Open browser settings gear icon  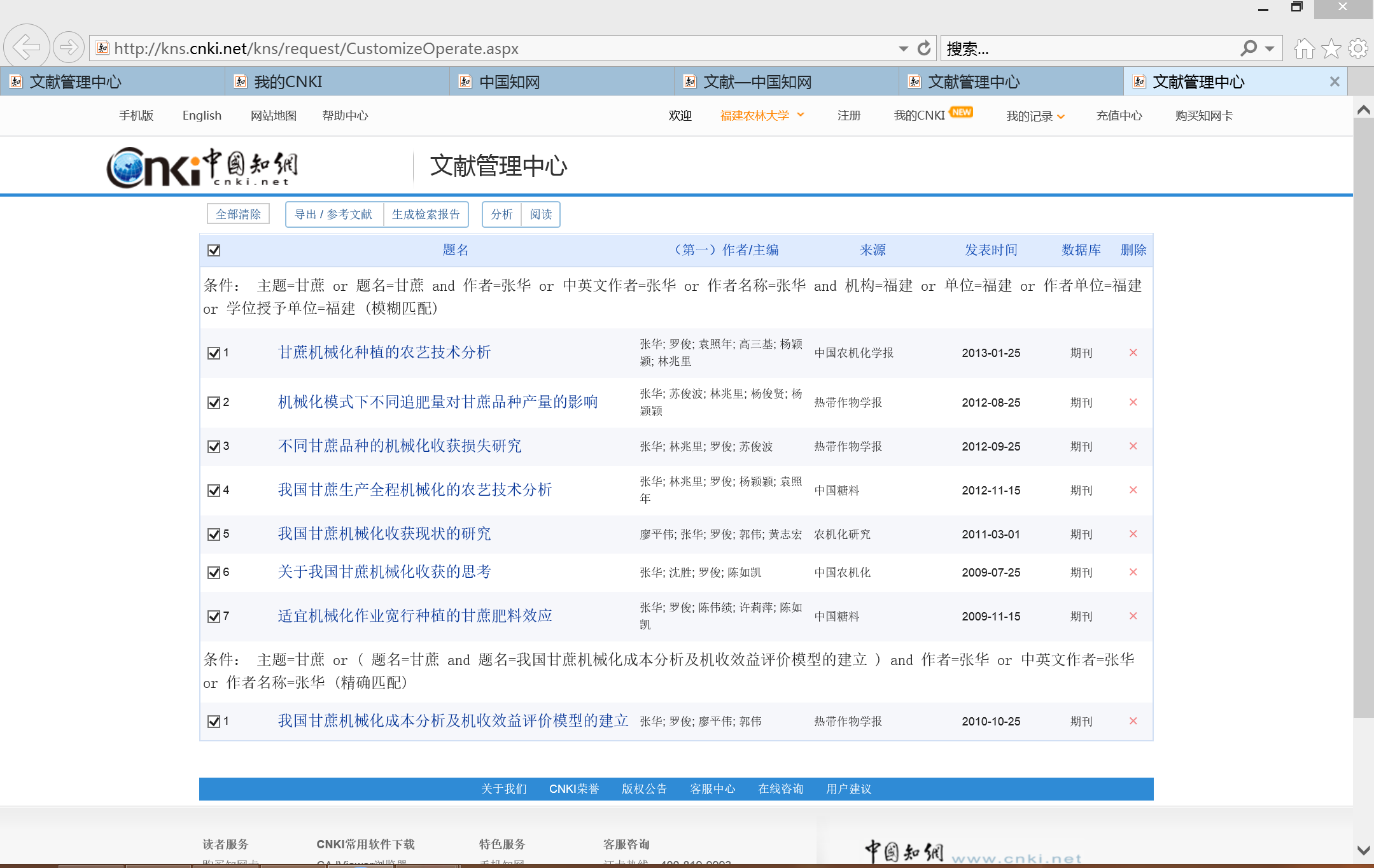click(x=1358, y=48)
